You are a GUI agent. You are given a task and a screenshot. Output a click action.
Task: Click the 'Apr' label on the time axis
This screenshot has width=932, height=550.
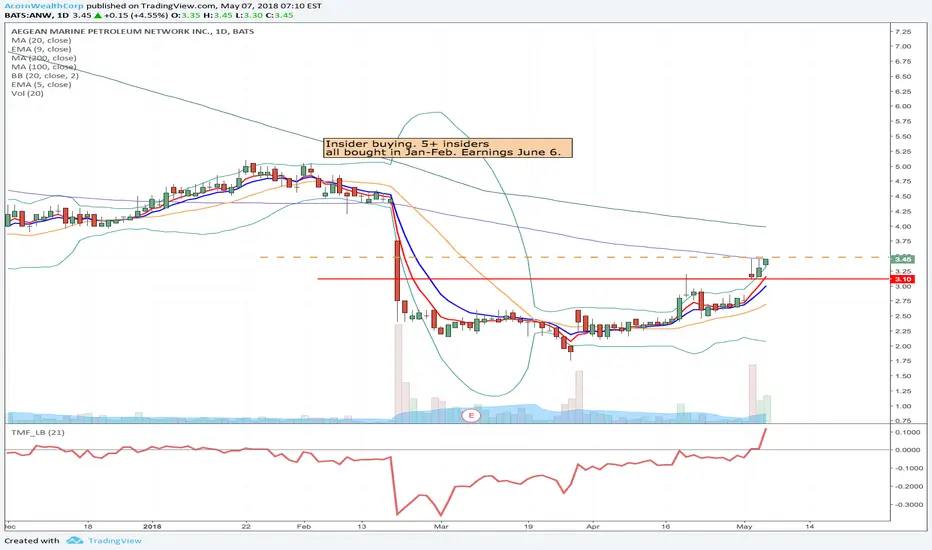click(592, 526)
